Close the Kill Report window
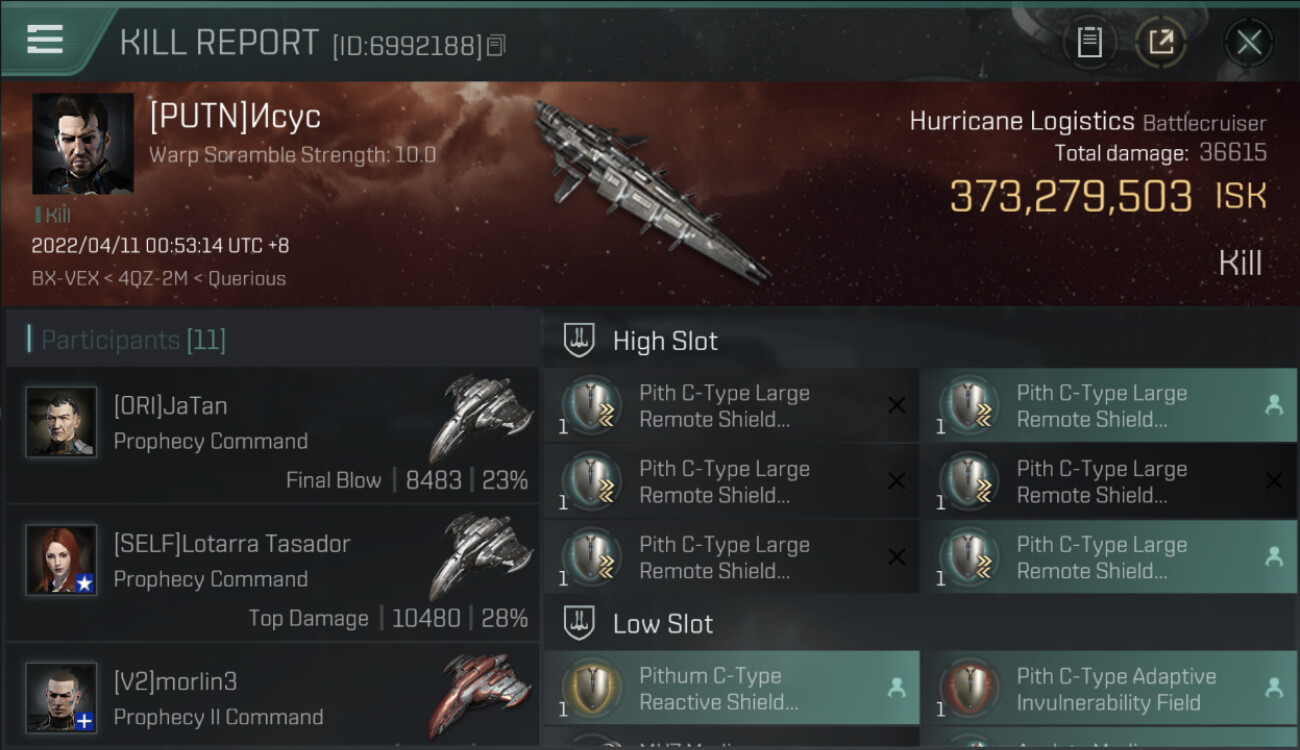Screen dimensions: 1300x750 pyautogui.click(x=1249, y=42)
